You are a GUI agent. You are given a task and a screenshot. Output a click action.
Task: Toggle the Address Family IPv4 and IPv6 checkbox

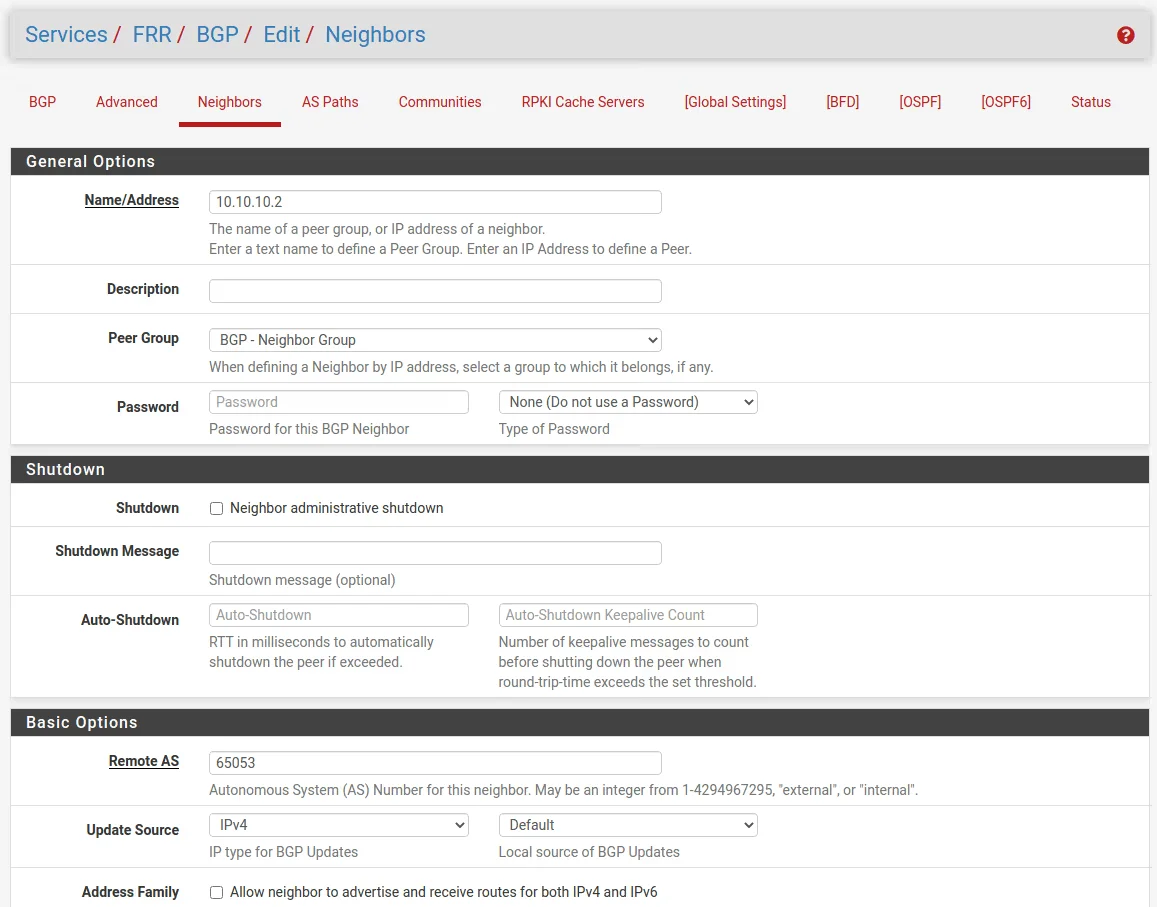pos(216,892)
